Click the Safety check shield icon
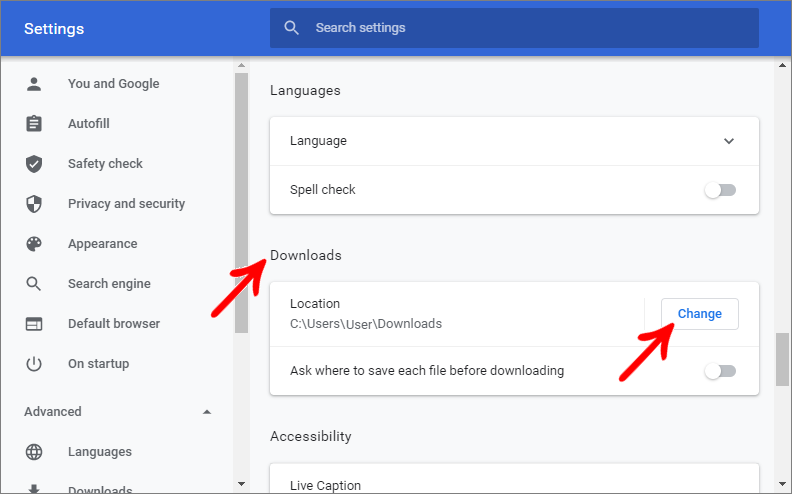Image resolution: width=792 pixels, height=494 pixels. pyautogui.click(x=34, y=164)
